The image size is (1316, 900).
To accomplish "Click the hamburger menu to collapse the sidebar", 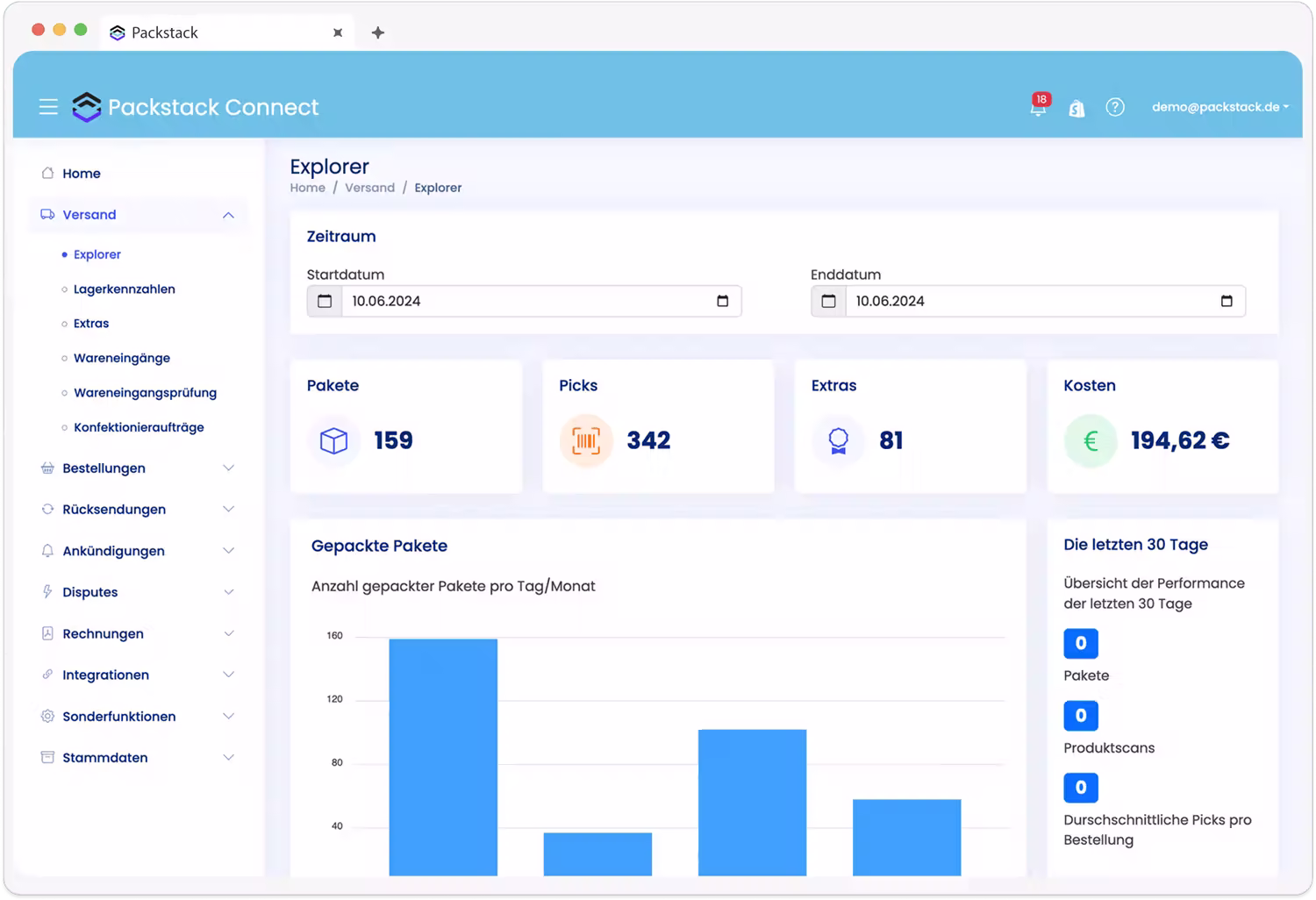I will click(48, 106).
